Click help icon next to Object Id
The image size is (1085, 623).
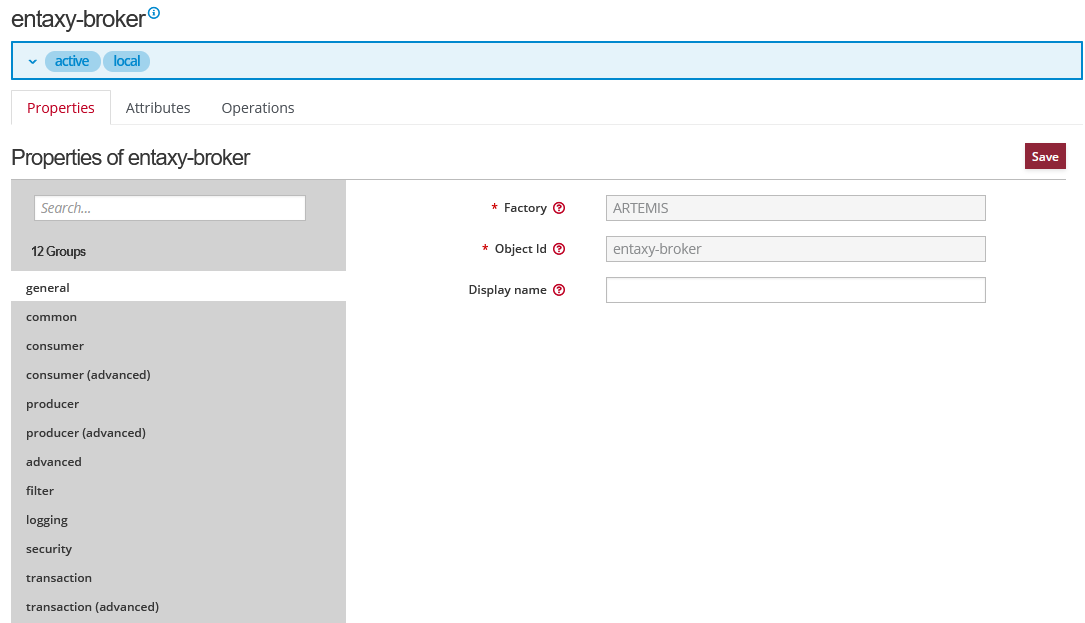tap(559, 249)
